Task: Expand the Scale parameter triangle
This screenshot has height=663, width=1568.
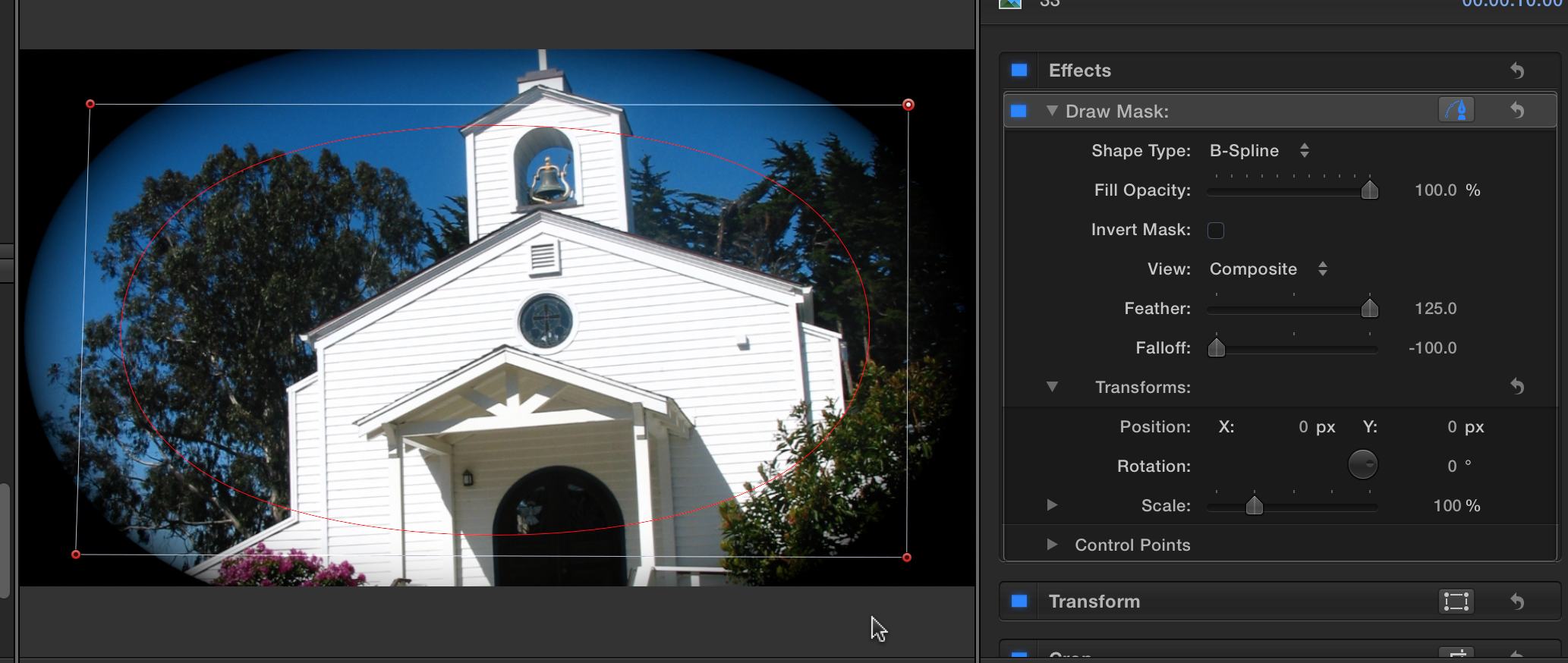Action: pyautogui.click(x=1052, y=505)
